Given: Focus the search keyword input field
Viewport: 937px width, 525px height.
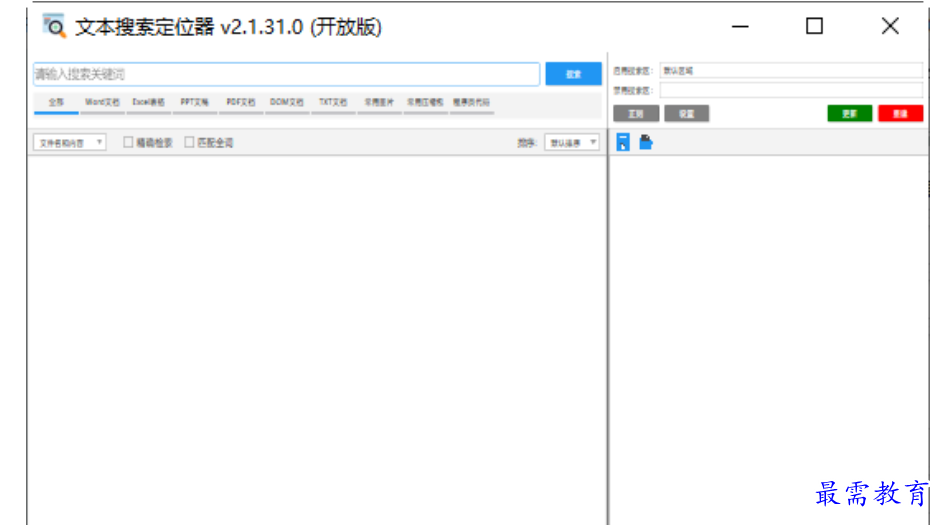Looking at the screenshot, I should point(287,74).
